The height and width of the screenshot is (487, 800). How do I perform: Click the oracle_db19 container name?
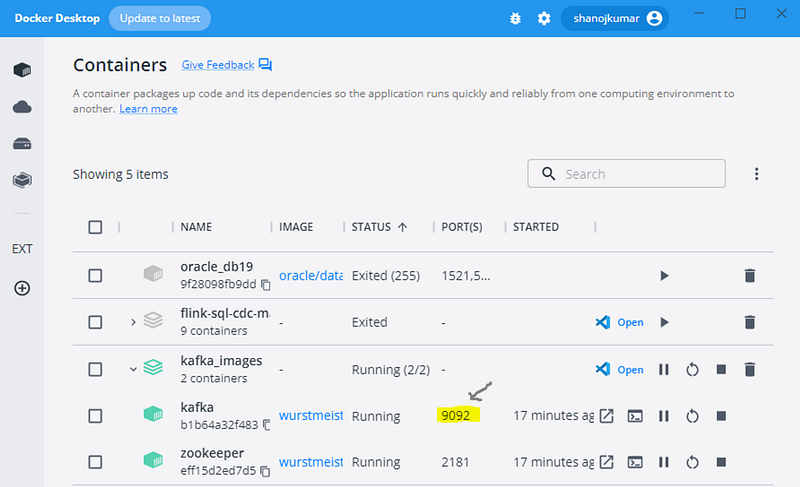click(x=216, y=267)
